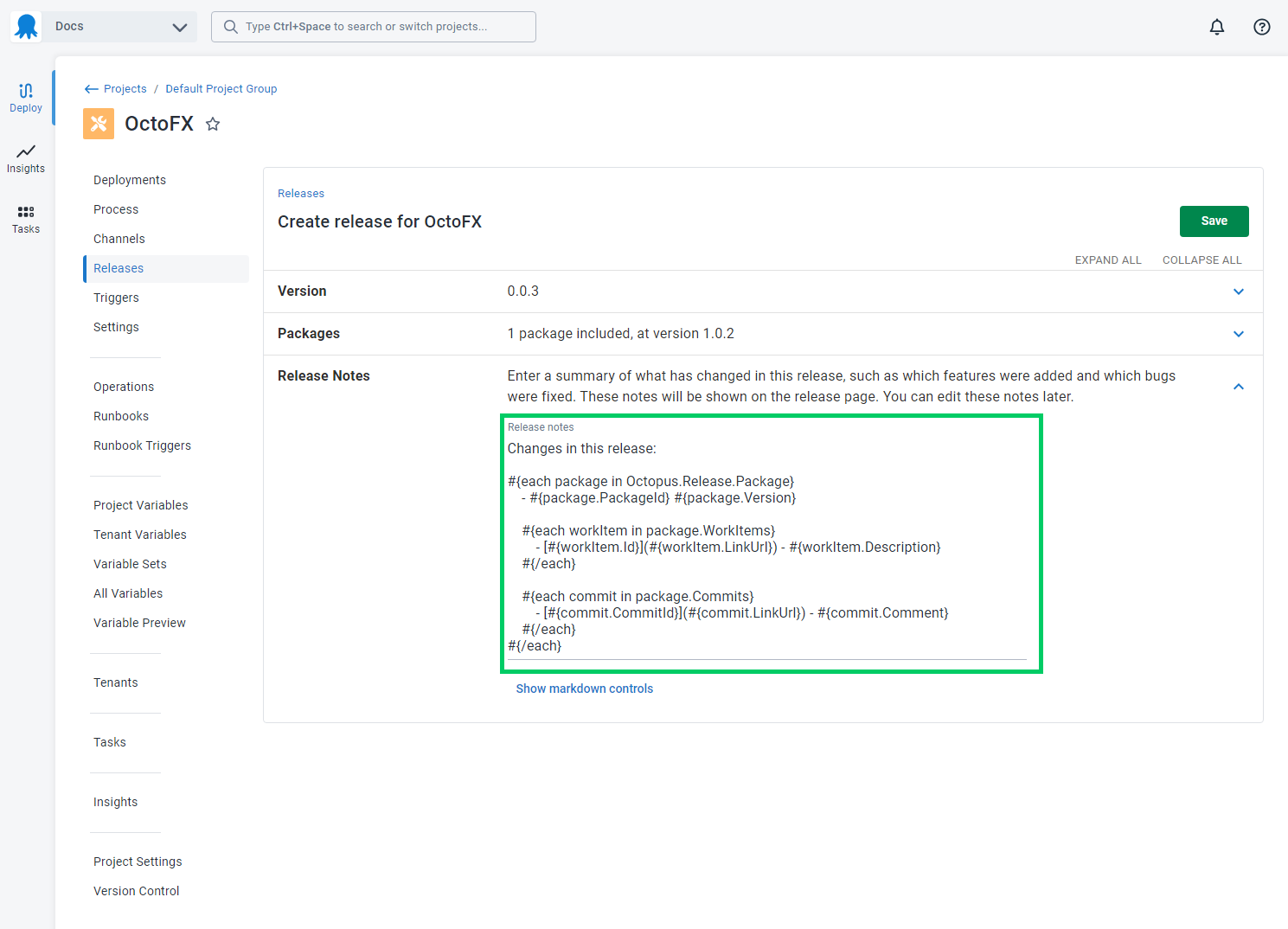This screenshot has height=929, width=1288.
Task: Open Variable Sets menu item
Action: point(130,564)
